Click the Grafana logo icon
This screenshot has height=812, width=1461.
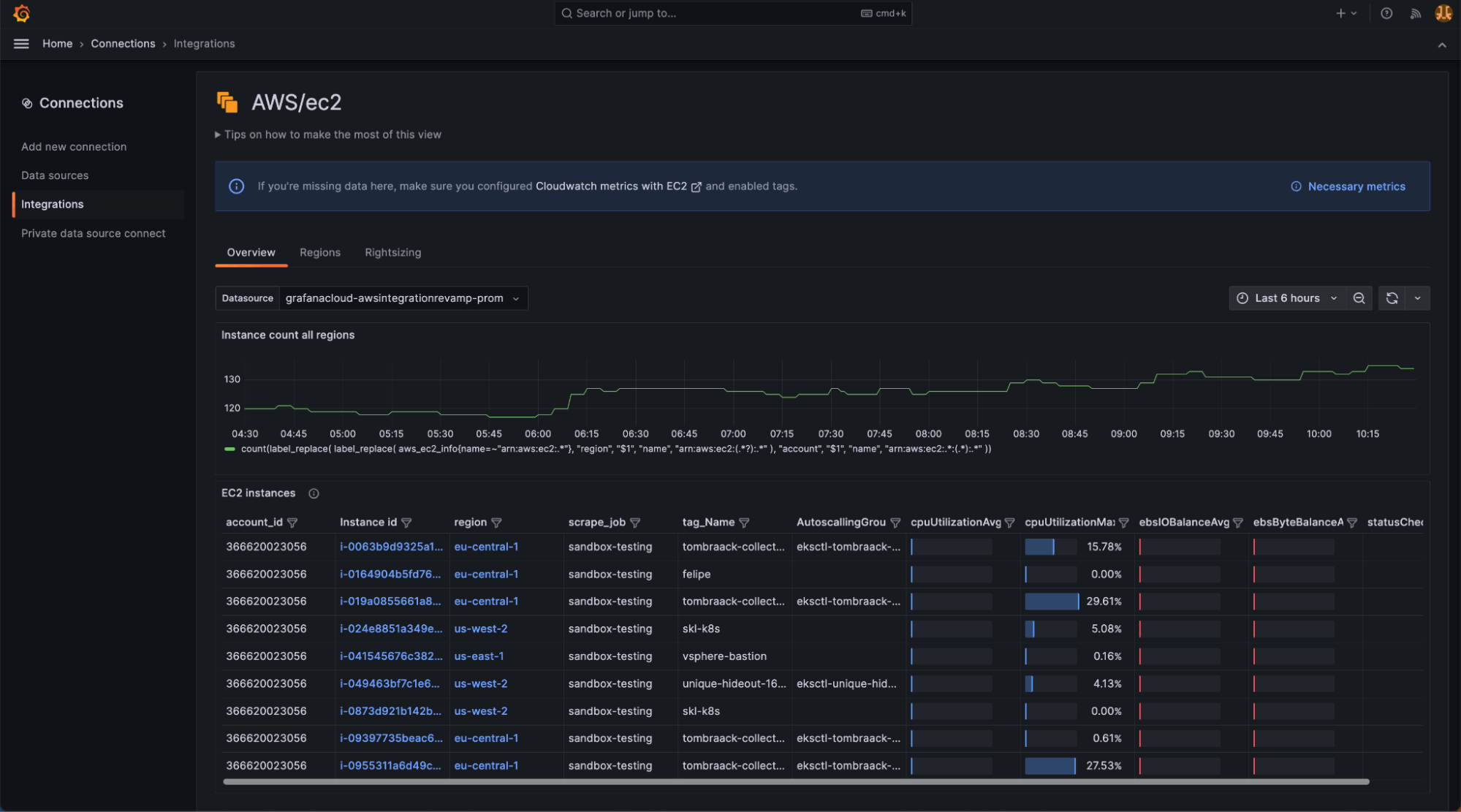coord(21,13)
